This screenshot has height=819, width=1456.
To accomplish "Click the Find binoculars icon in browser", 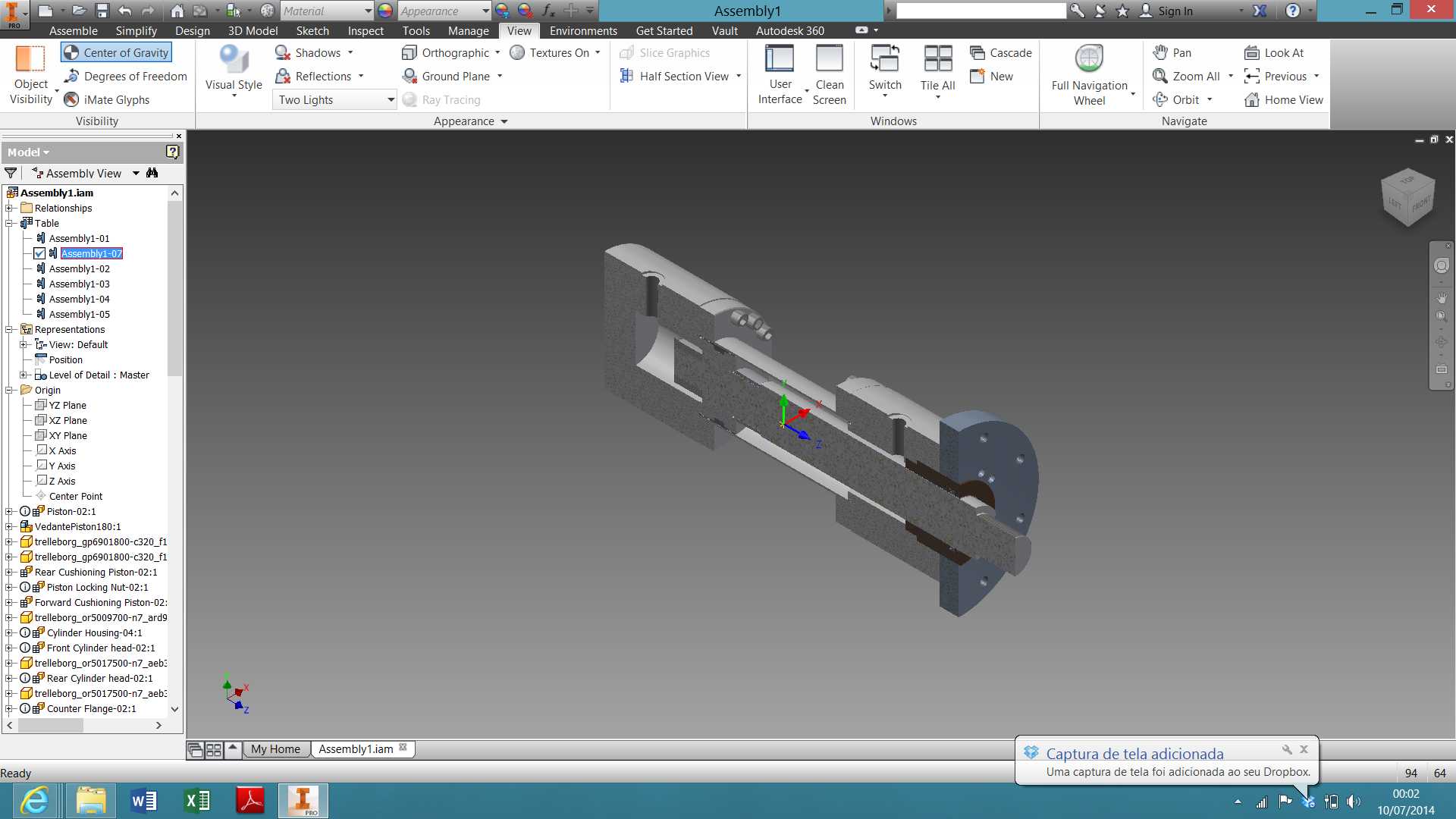I will (x=152, y=173).
